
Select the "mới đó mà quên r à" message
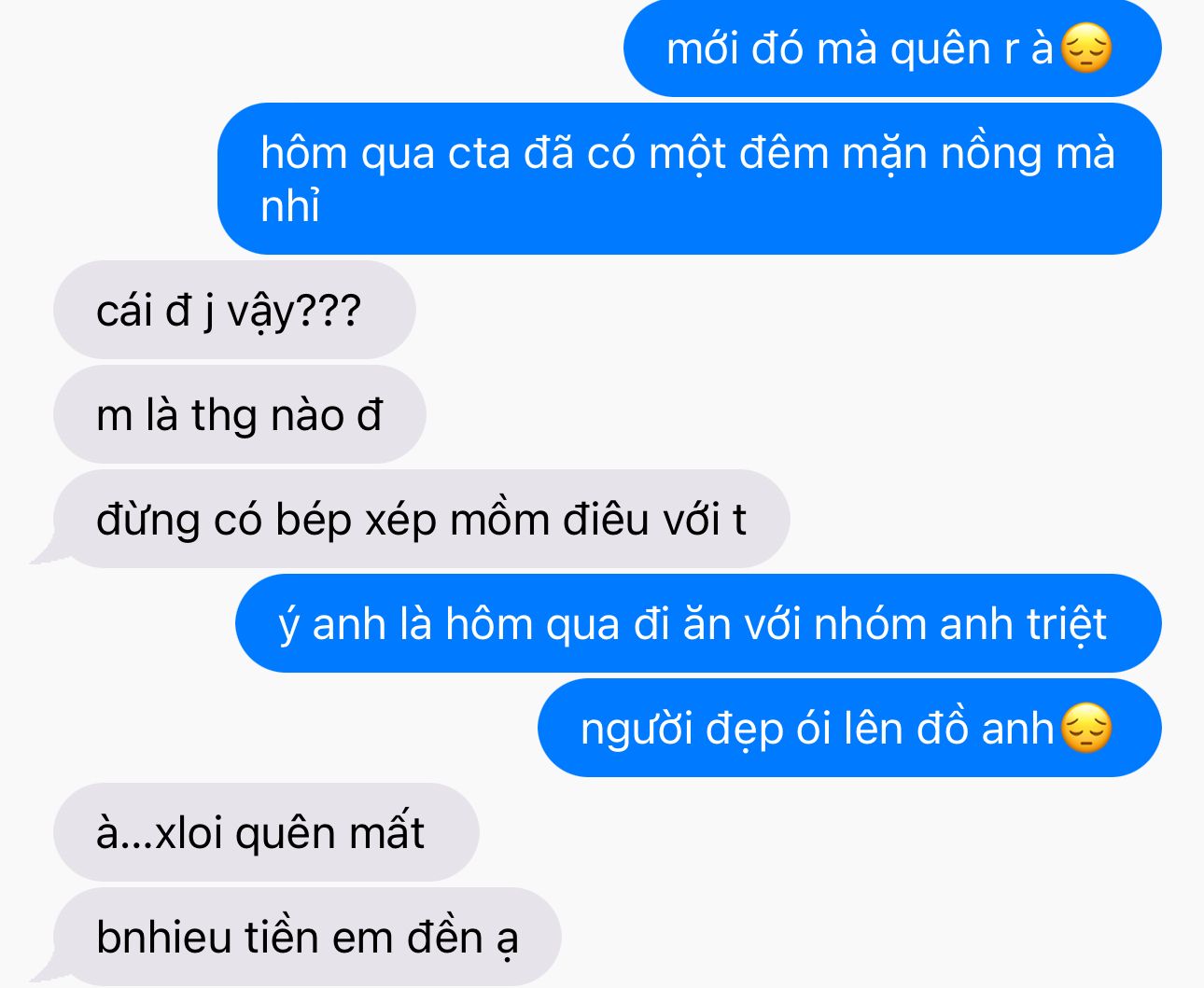pos(892,49)
